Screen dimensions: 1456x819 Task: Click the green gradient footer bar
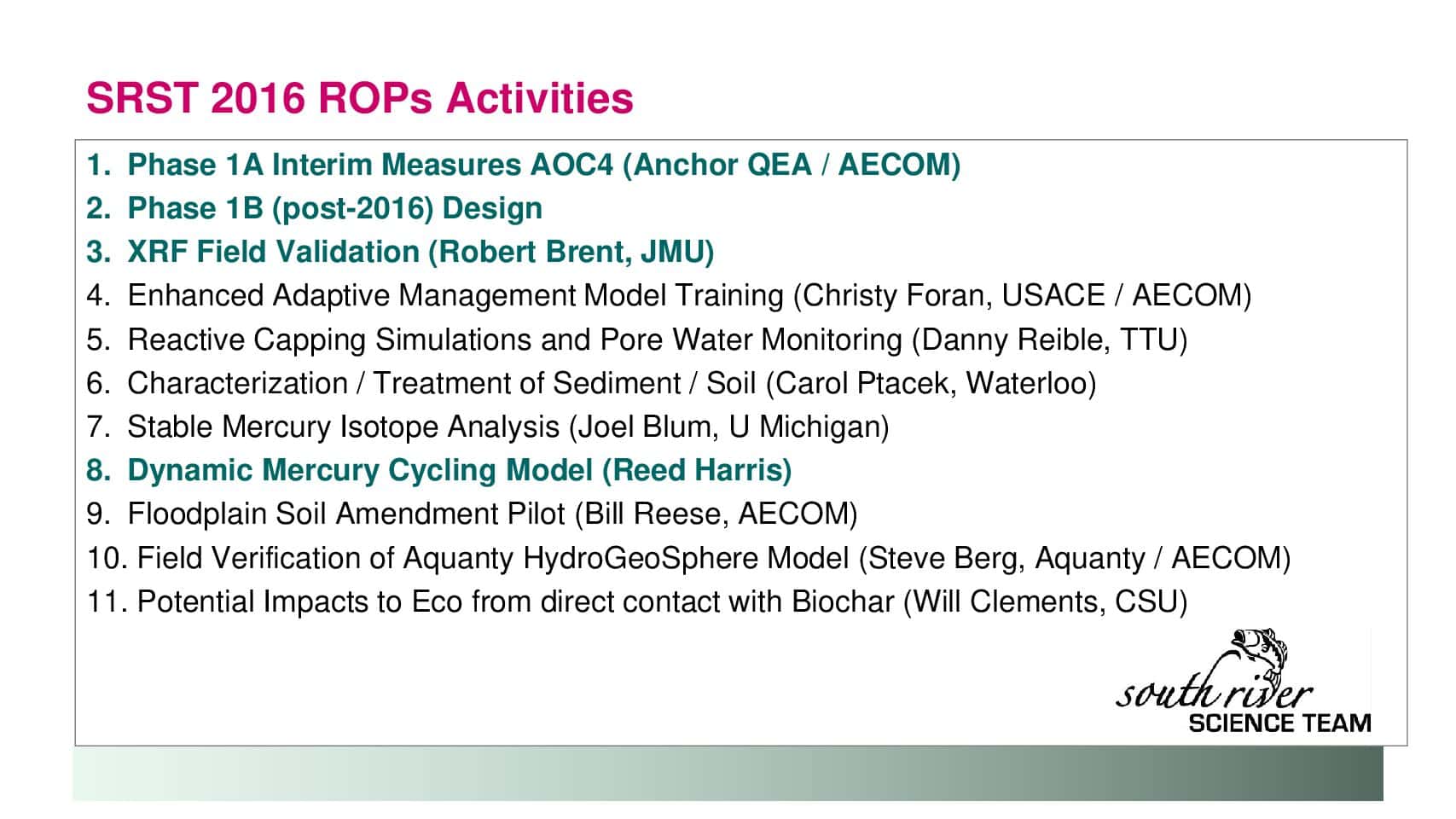click(728, 774)
